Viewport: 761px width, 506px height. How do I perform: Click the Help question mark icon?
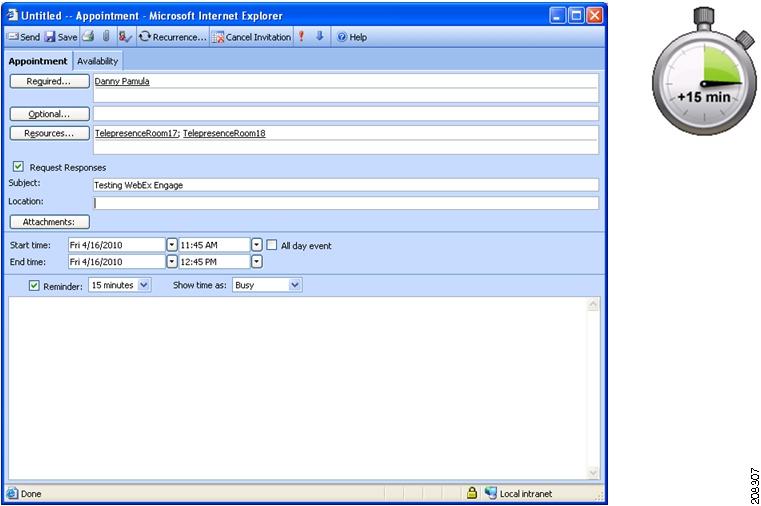342,37
